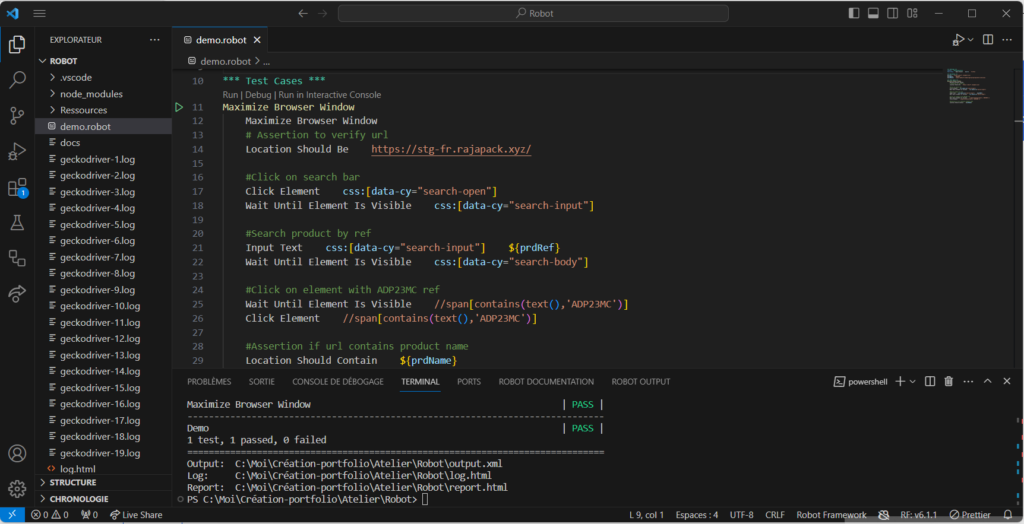Screen dimensions: 1024x524
Task: Split the terminal
Action: pos(930,382)
